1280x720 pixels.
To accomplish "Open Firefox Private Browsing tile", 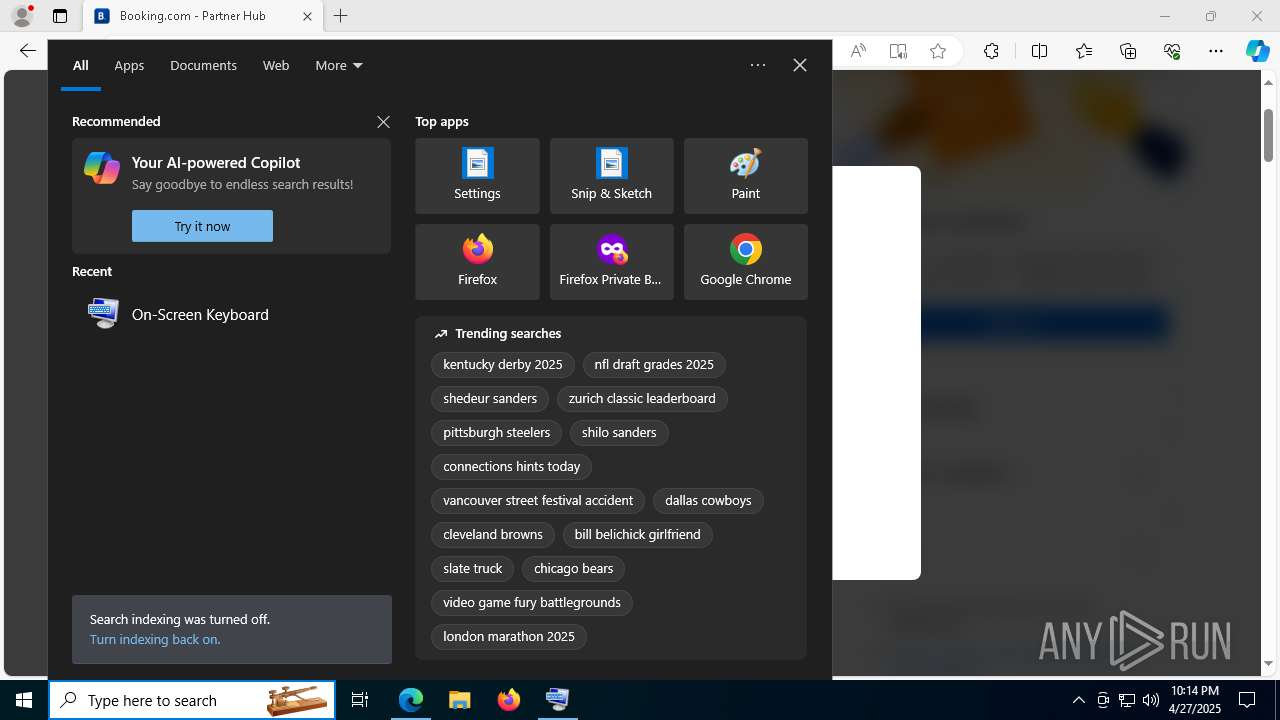I will tap(611, 262).
